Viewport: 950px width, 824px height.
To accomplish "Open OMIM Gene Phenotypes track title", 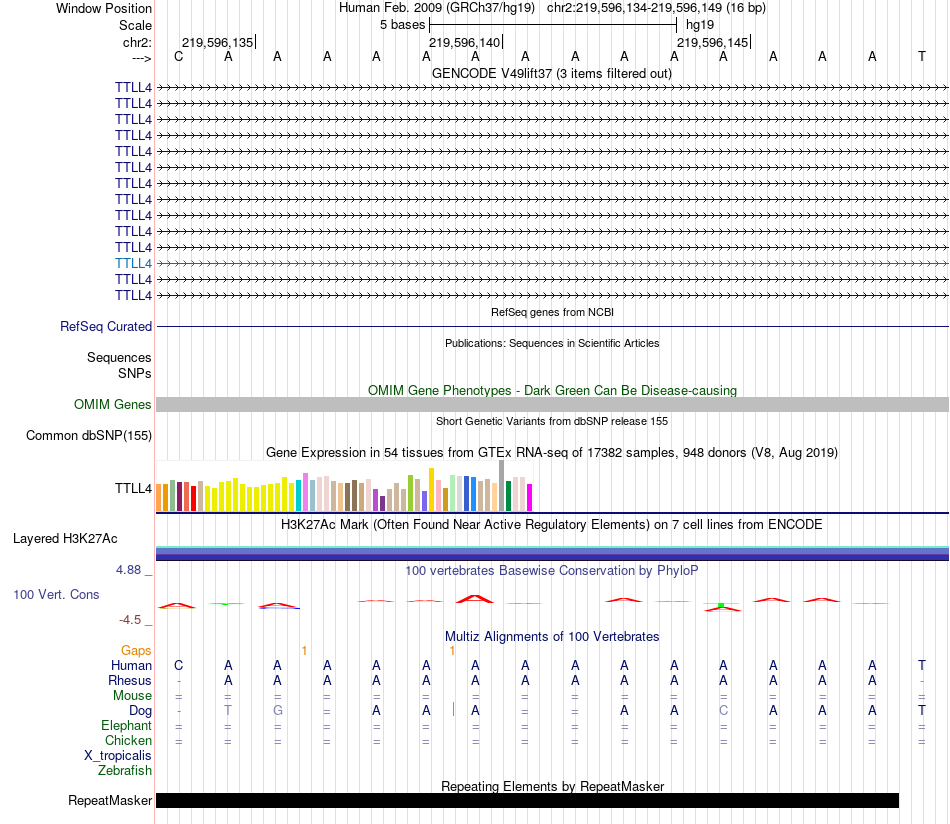I will pos(552,390).
